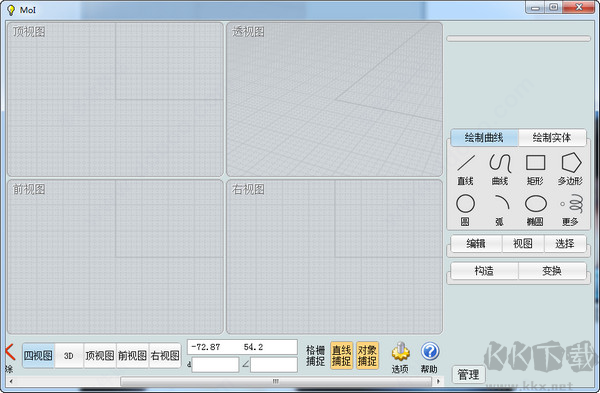Open 选项 options gear icon
Screen dimensions: 600x393
coord(400,357)
